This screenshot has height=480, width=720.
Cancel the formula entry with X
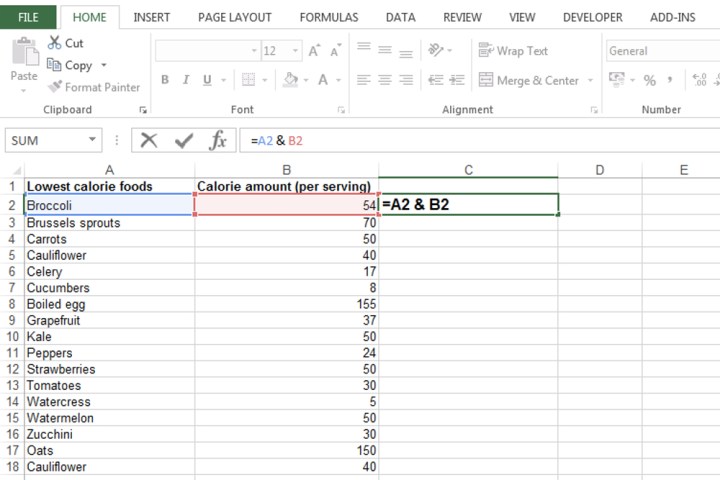pos(149,141)
